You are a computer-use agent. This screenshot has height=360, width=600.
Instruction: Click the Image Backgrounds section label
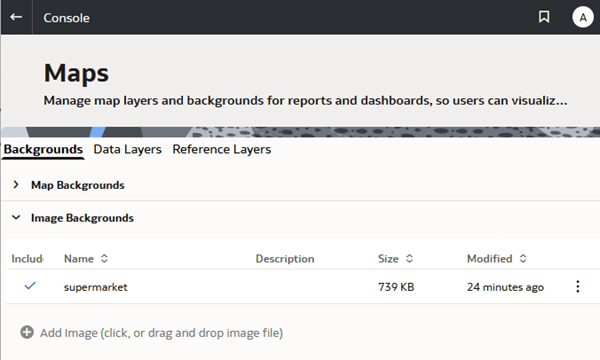[x=82, y=218]
